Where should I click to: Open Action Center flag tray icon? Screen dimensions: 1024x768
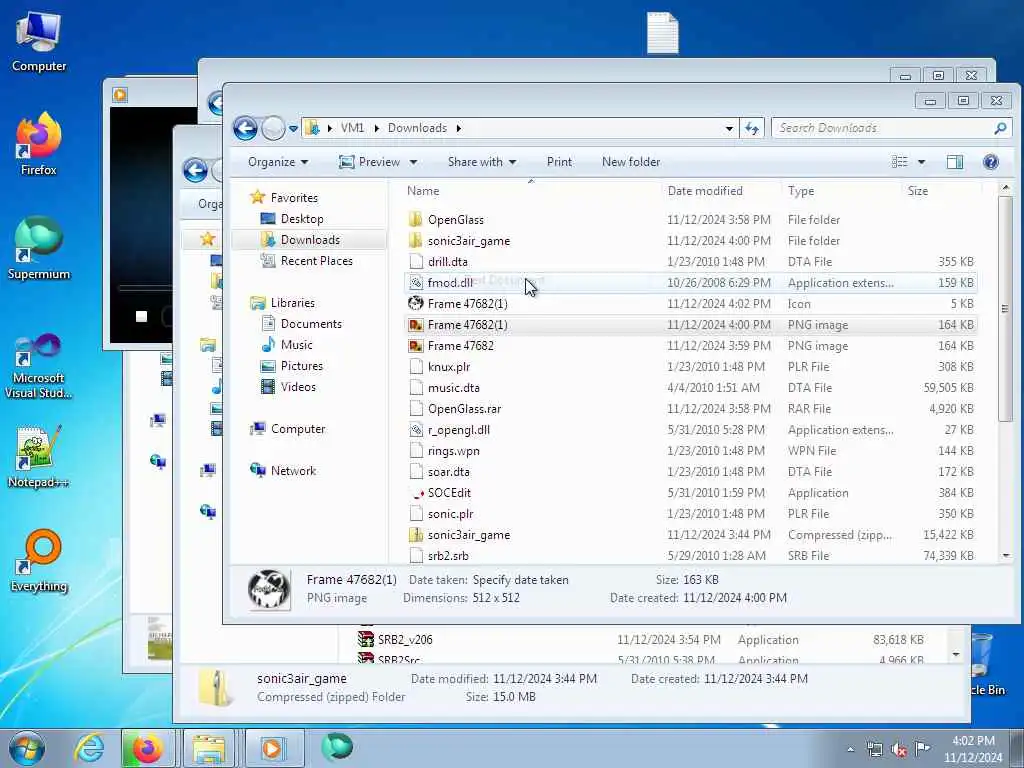point(922,749)
